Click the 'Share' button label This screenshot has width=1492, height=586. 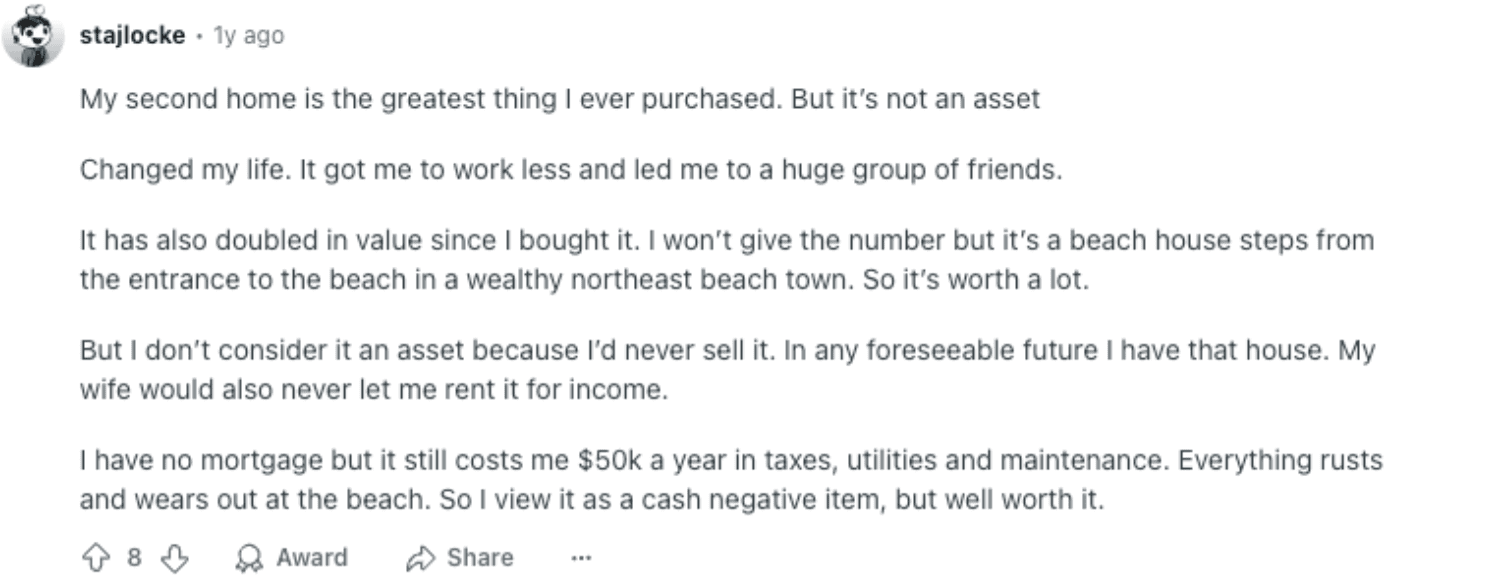click(x=480, y=558)
